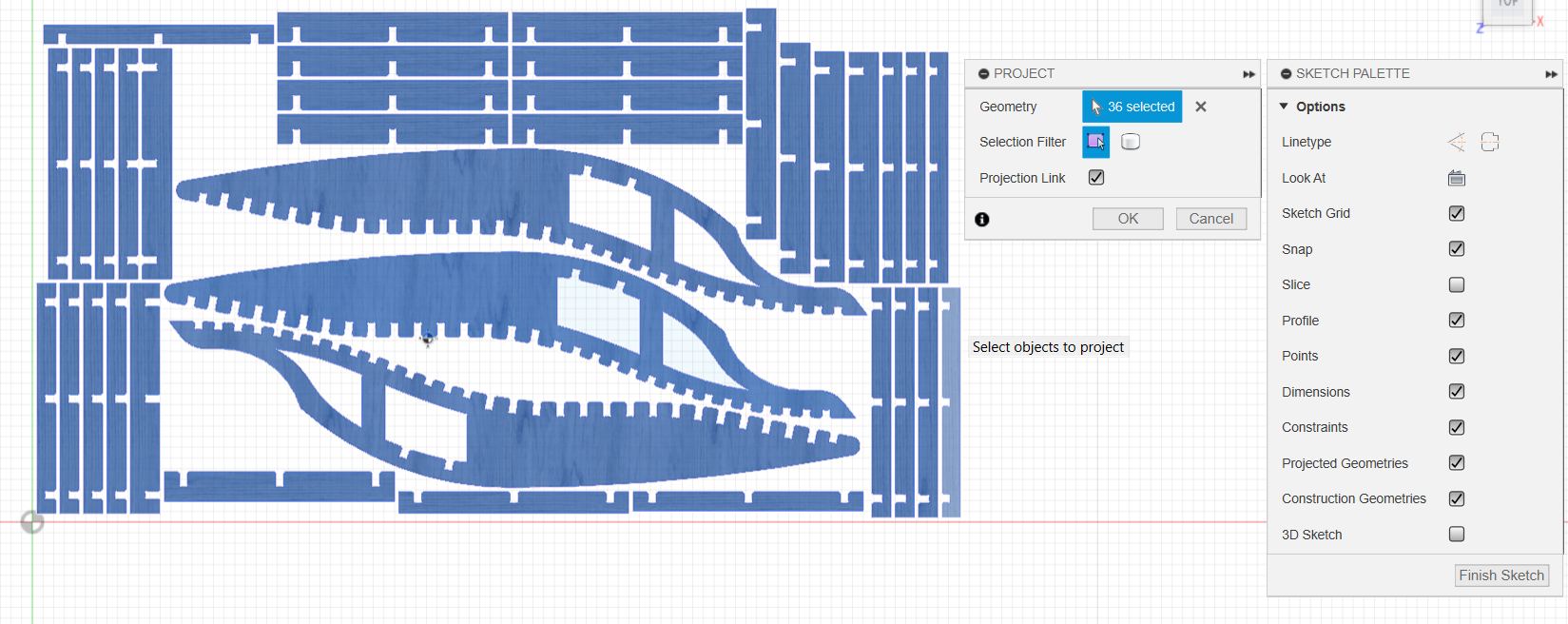
Task: Click the construction Linetype icon
Action: pyautogui.click(x=1456, y=142)
